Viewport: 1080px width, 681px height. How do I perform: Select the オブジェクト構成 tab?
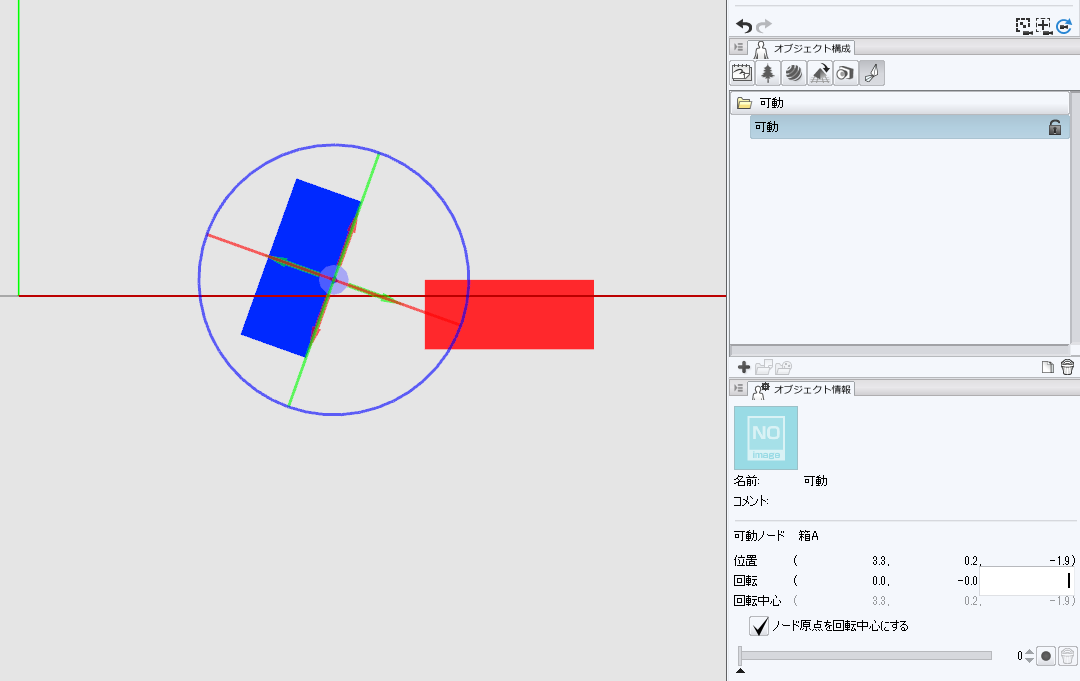803,48
